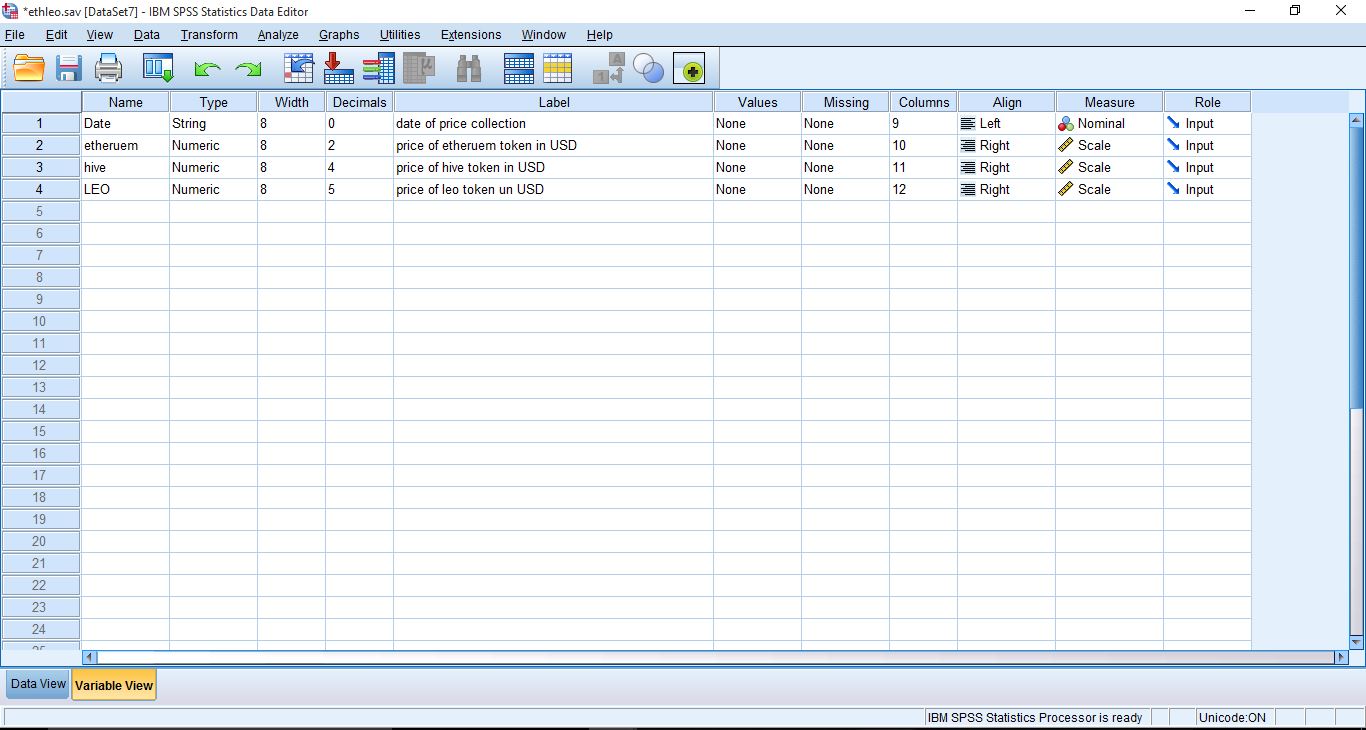Open the File menu
The width and height of the screenshot is (1366, 730).
point(15,35)
